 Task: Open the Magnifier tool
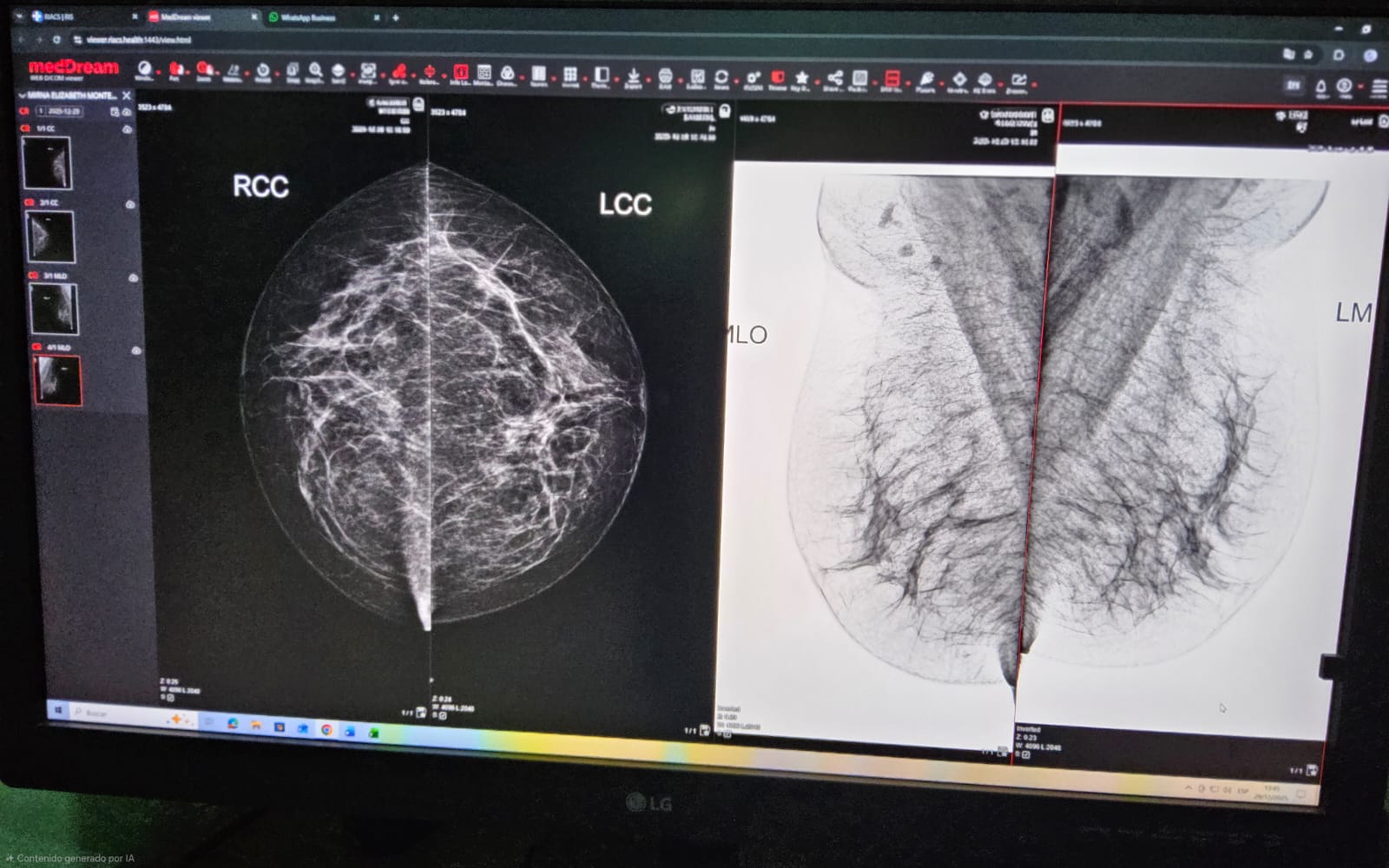(315, 71)
